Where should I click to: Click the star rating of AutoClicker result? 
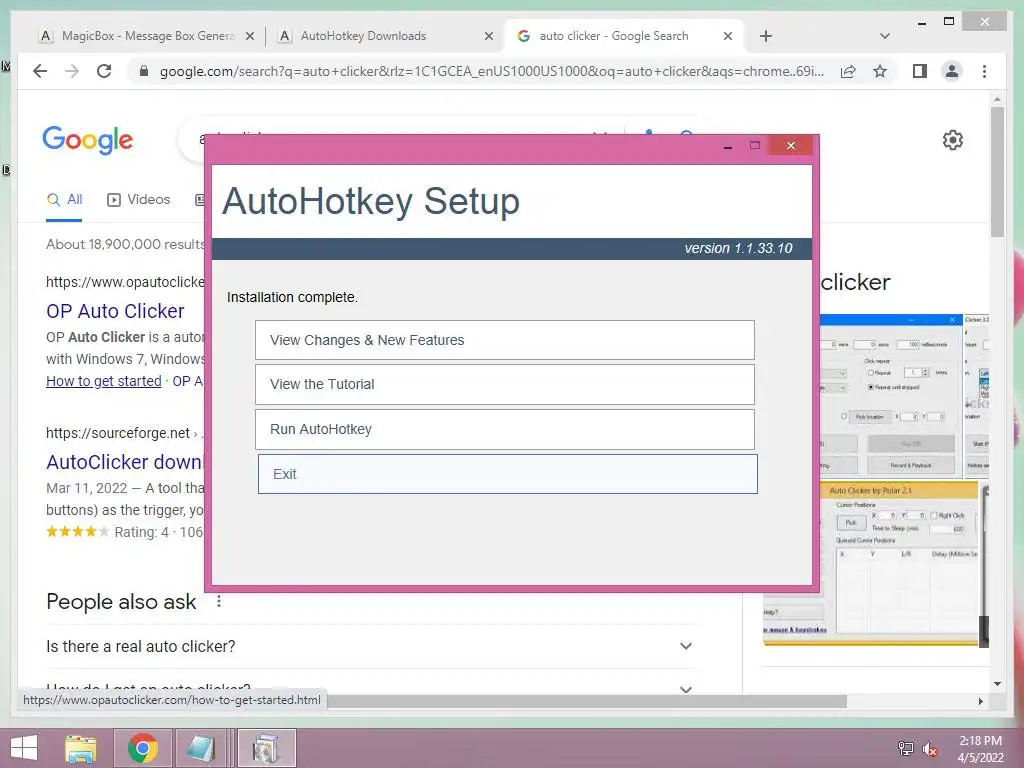[78, 532]
